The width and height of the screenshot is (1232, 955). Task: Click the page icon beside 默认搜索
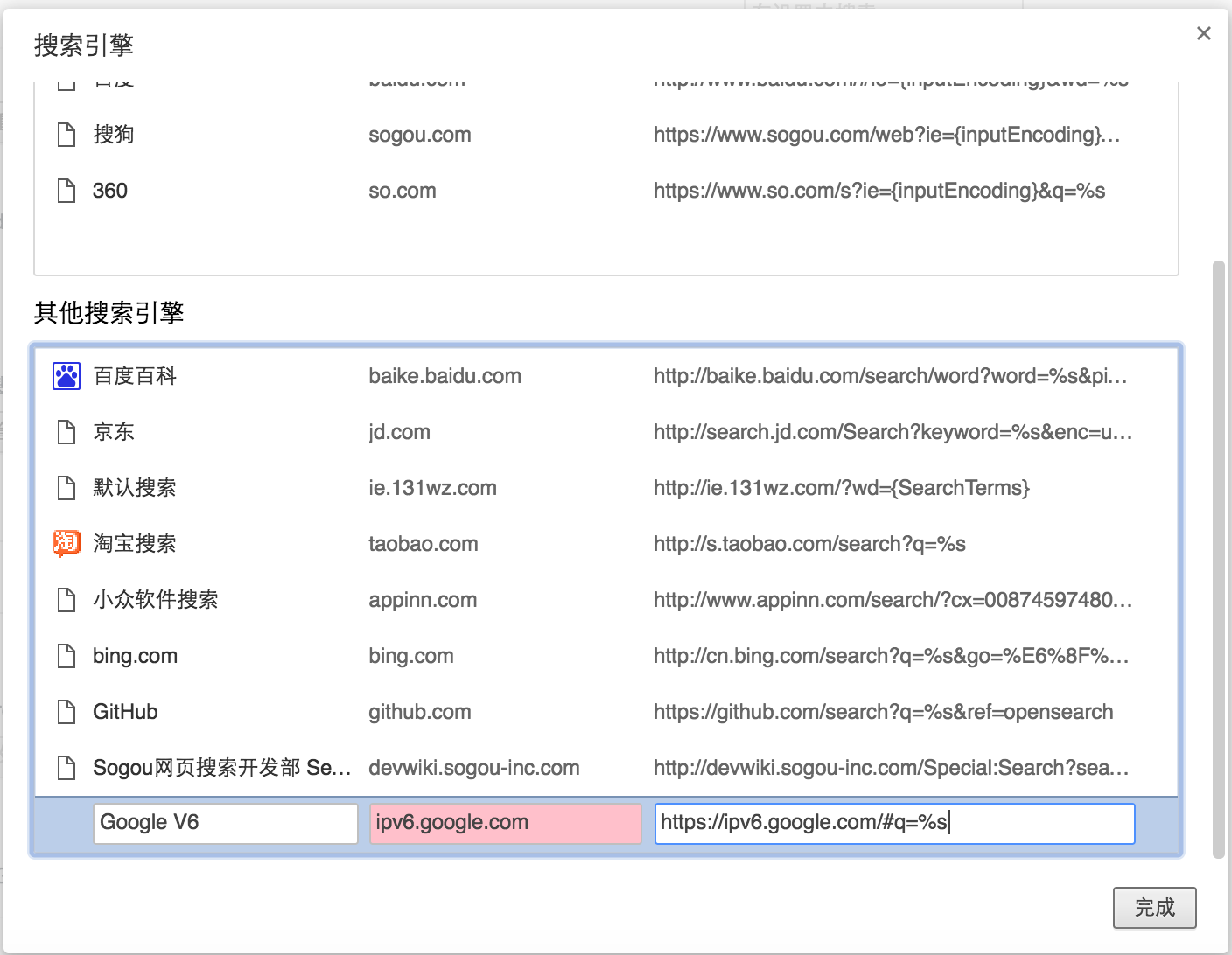(x=66, y=488)
